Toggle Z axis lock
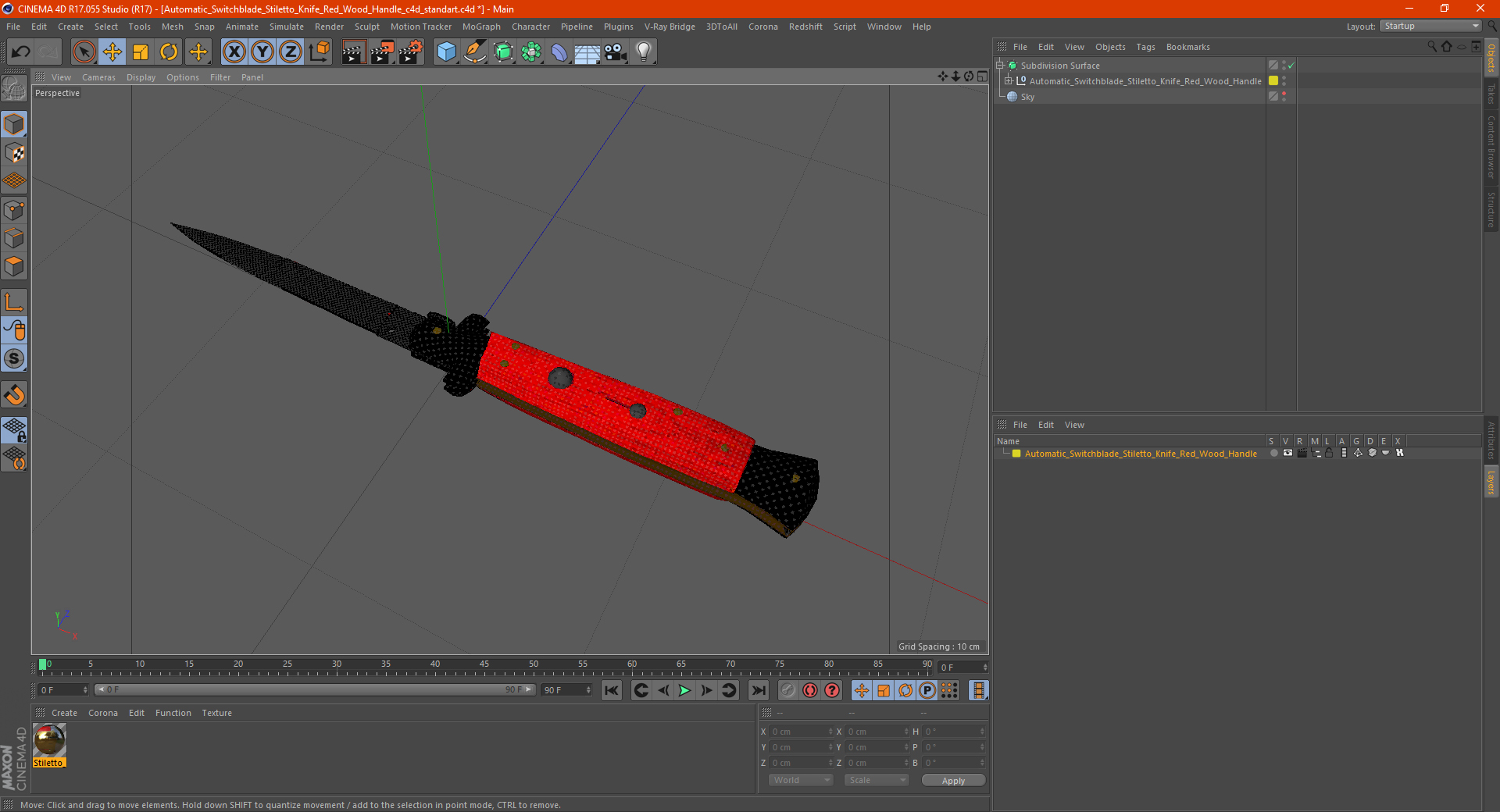The image size is (1500, 812). point(290,52)
